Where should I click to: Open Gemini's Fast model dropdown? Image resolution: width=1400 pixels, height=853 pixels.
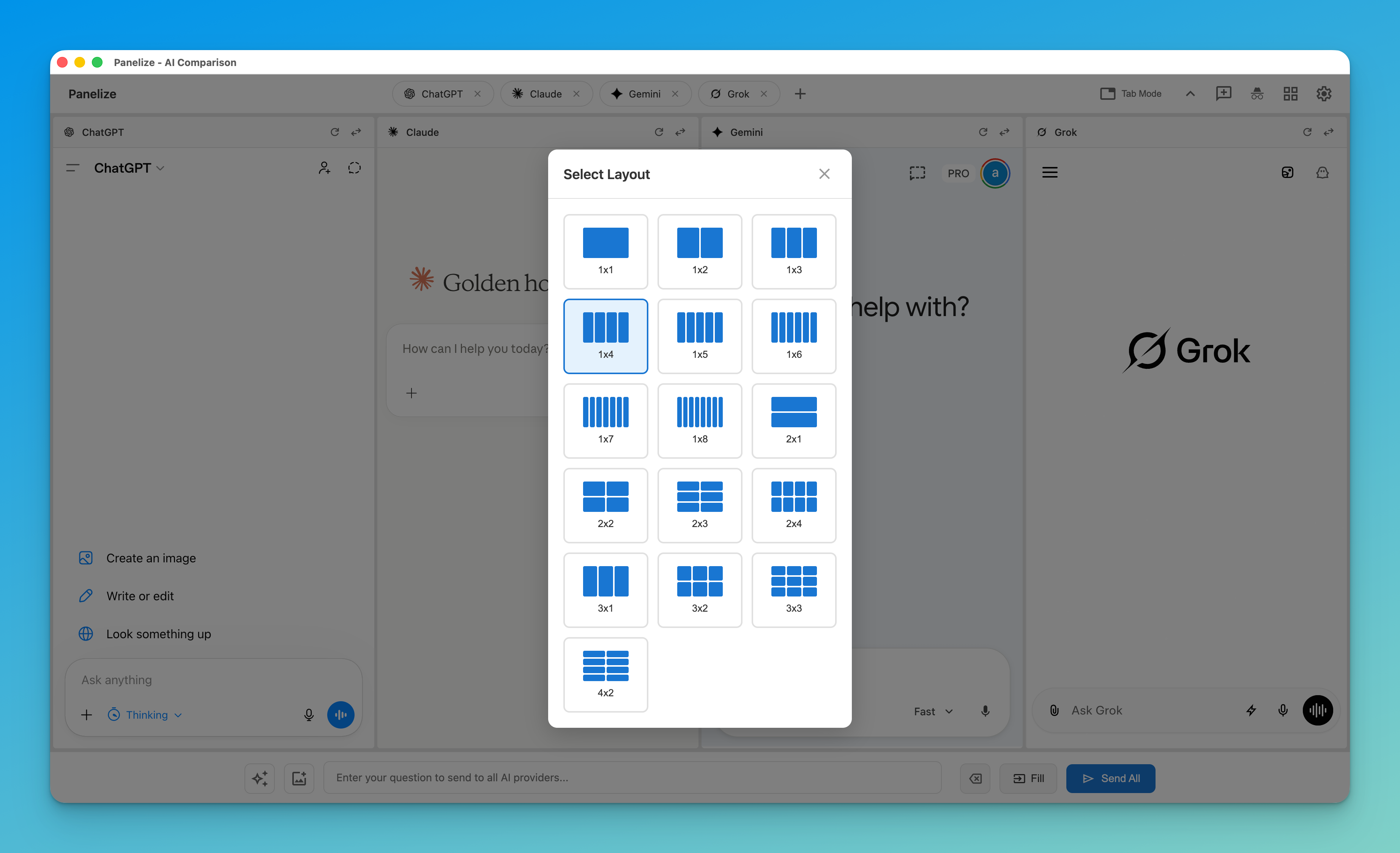(933, 711)
